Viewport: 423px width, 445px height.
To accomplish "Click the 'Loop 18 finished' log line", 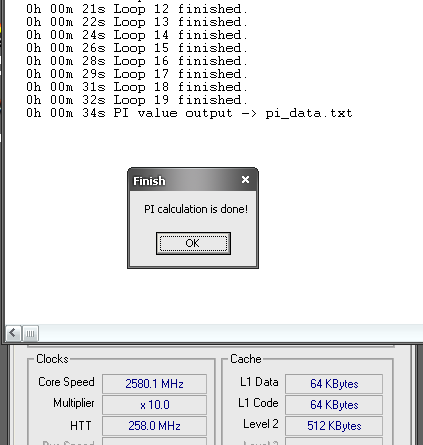I will click(137, 87).
